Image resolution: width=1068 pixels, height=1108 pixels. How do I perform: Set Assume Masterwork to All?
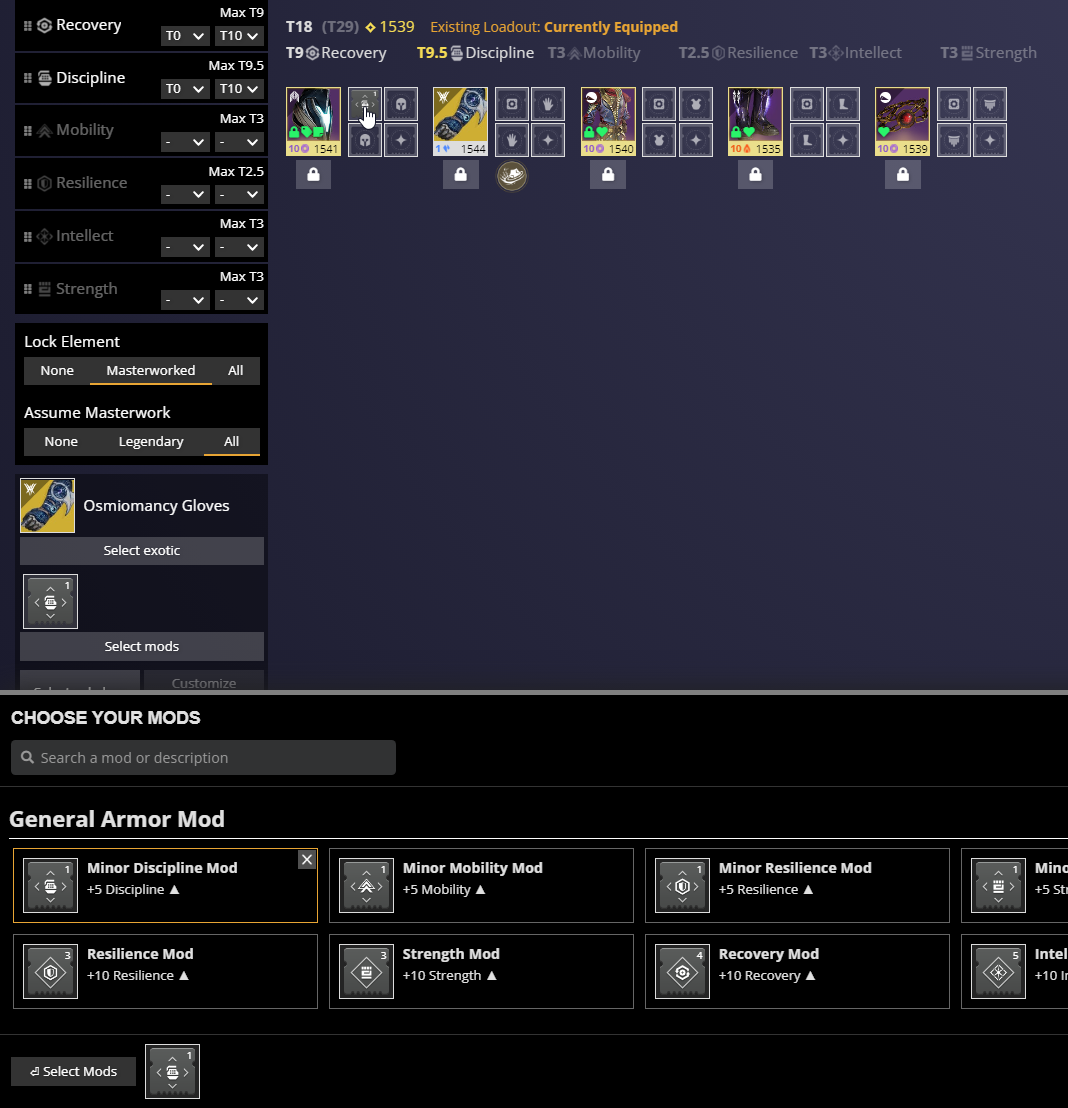pyautogui.click(x=231, y=441)
